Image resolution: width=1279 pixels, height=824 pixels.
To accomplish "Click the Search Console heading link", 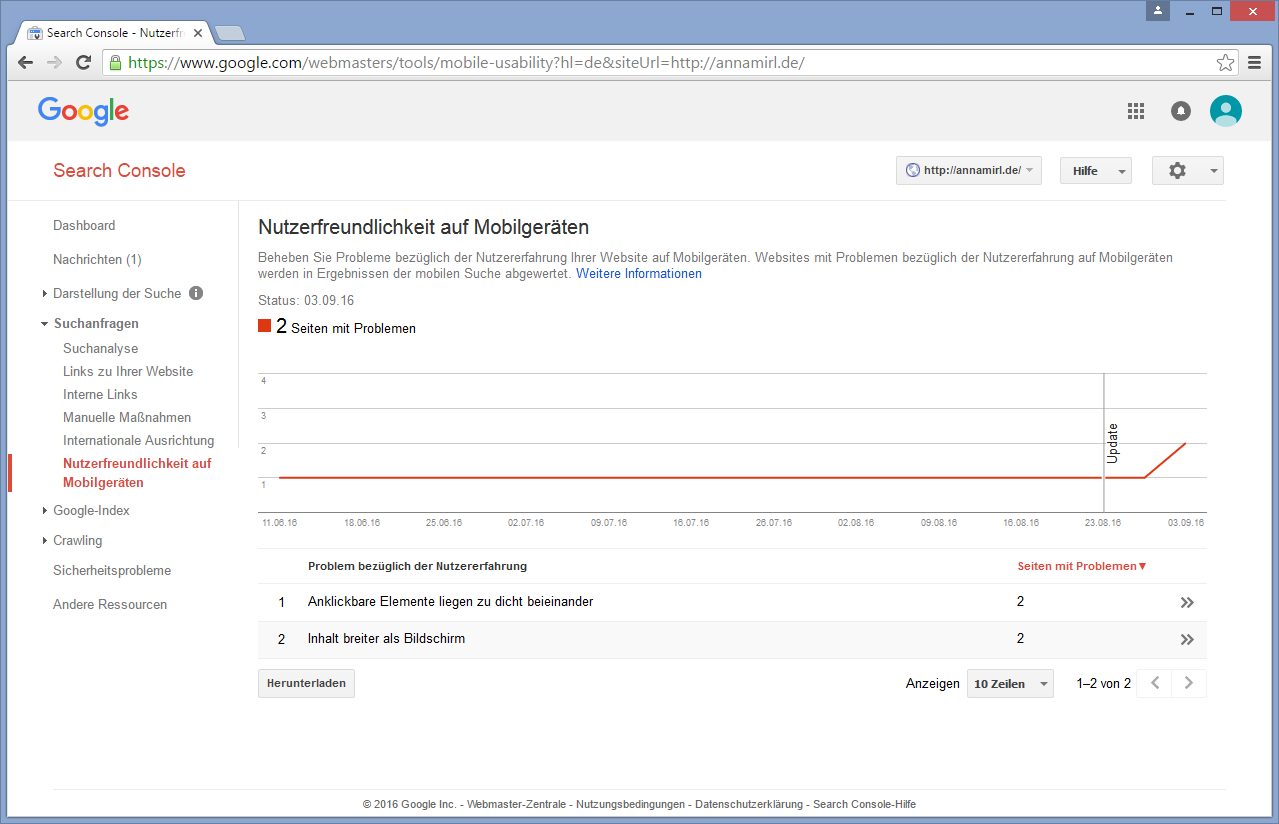I will [x=119, y=171].
